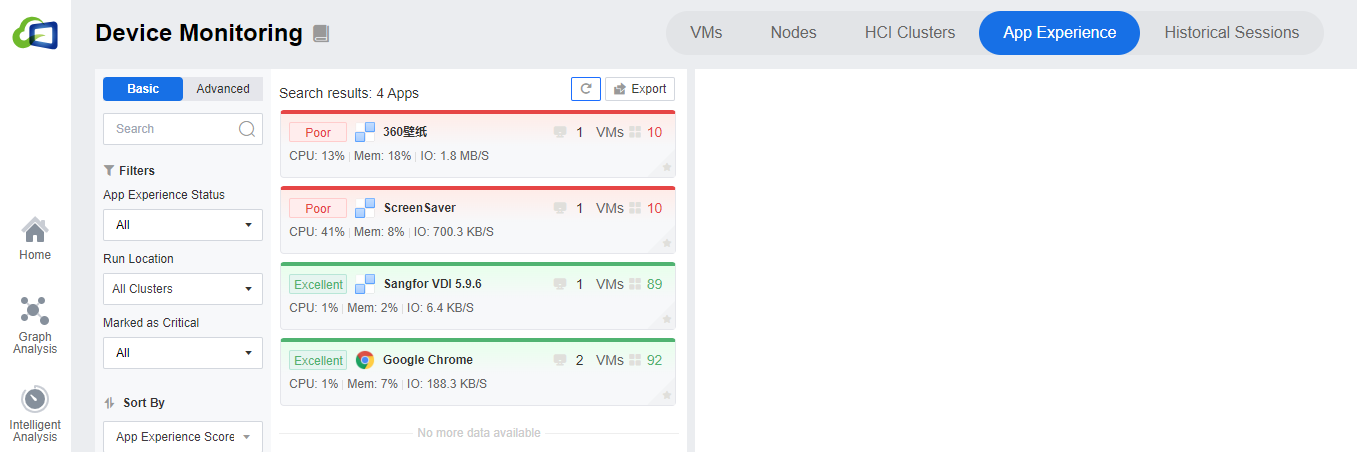Click the Poor badge on ScreenSaver
This screenshot has width=1357, height=452.
tap(318, 208)
